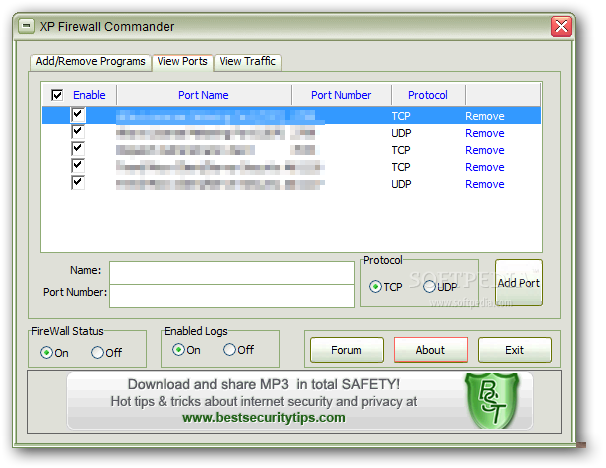Sort by the Port Number column header

pyautogui.click(x=341, y=95)
